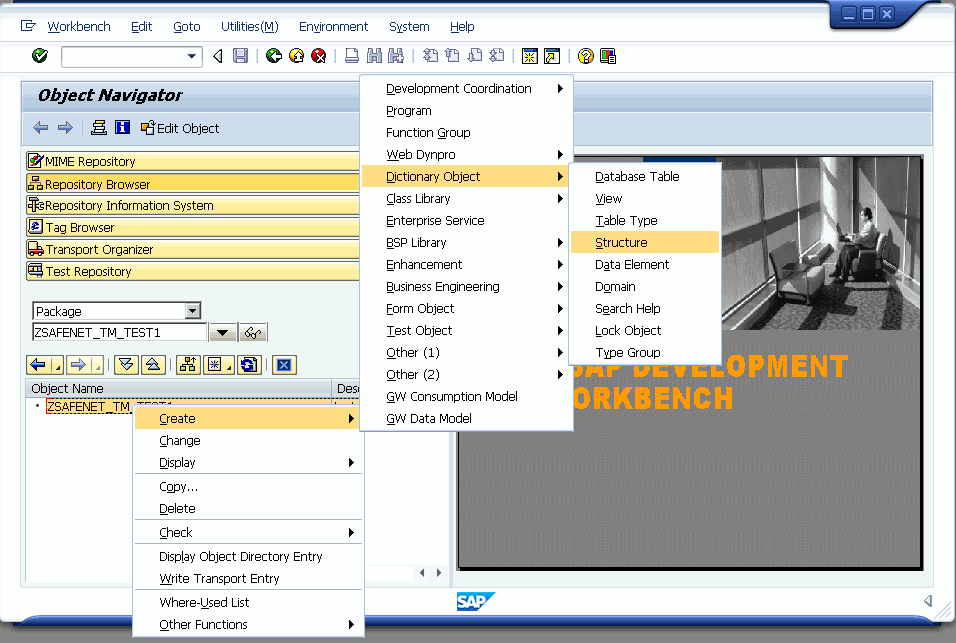Click the Display Superior Object List icon

[x=188, y=364]
